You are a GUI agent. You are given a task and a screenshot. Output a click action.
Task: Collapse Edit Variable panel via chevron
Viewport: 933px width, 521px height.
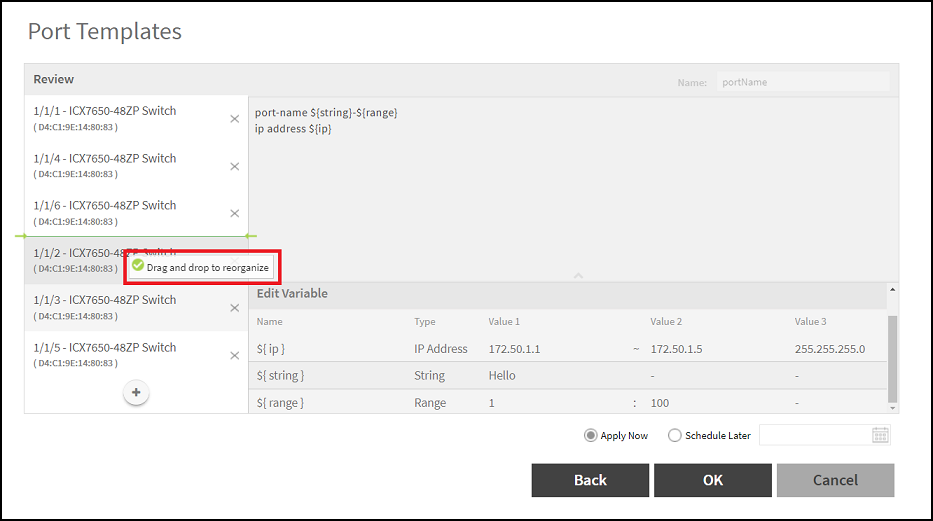point(578,276)
